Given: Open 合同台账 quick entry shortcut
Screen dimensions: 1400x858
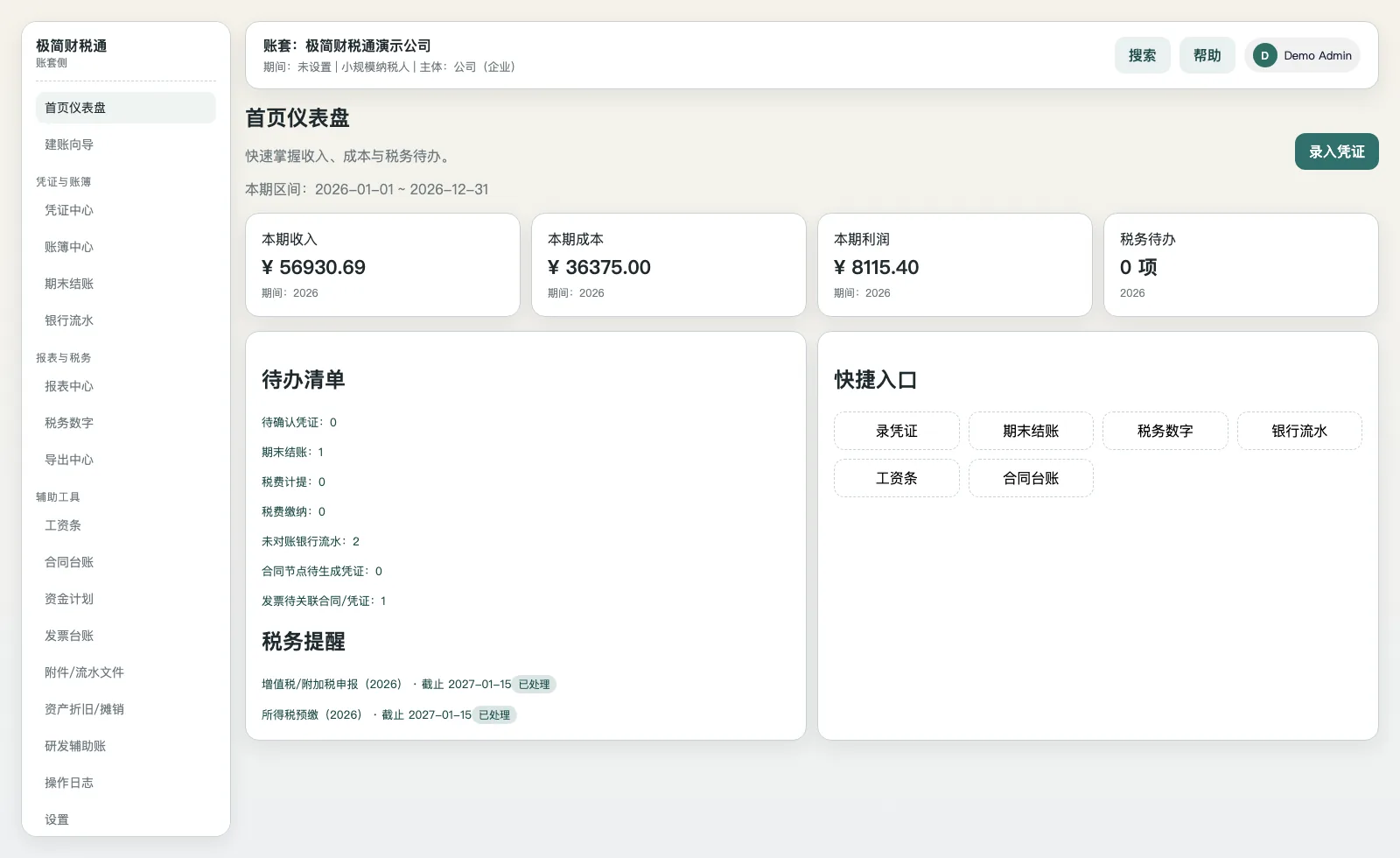Looking at the screenshot, I should tap(1031, 478).
